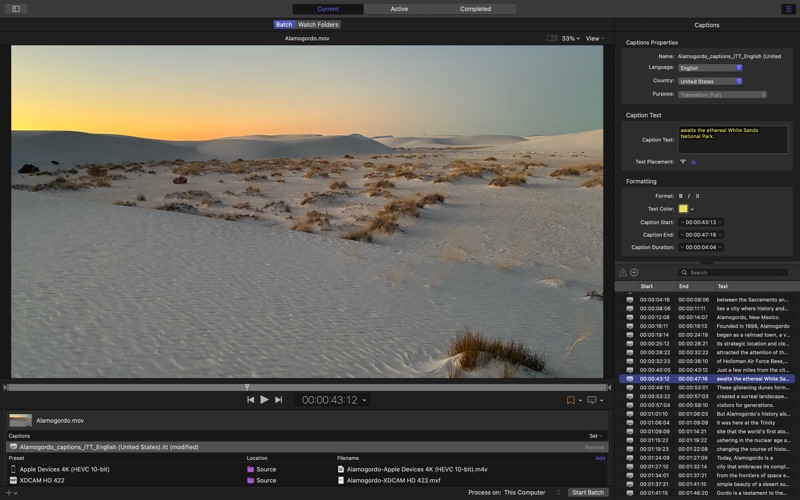800x500 pixels.
Task: Toggle underline caption formatting
Action: pyautogui.click(x=697, y=196)
